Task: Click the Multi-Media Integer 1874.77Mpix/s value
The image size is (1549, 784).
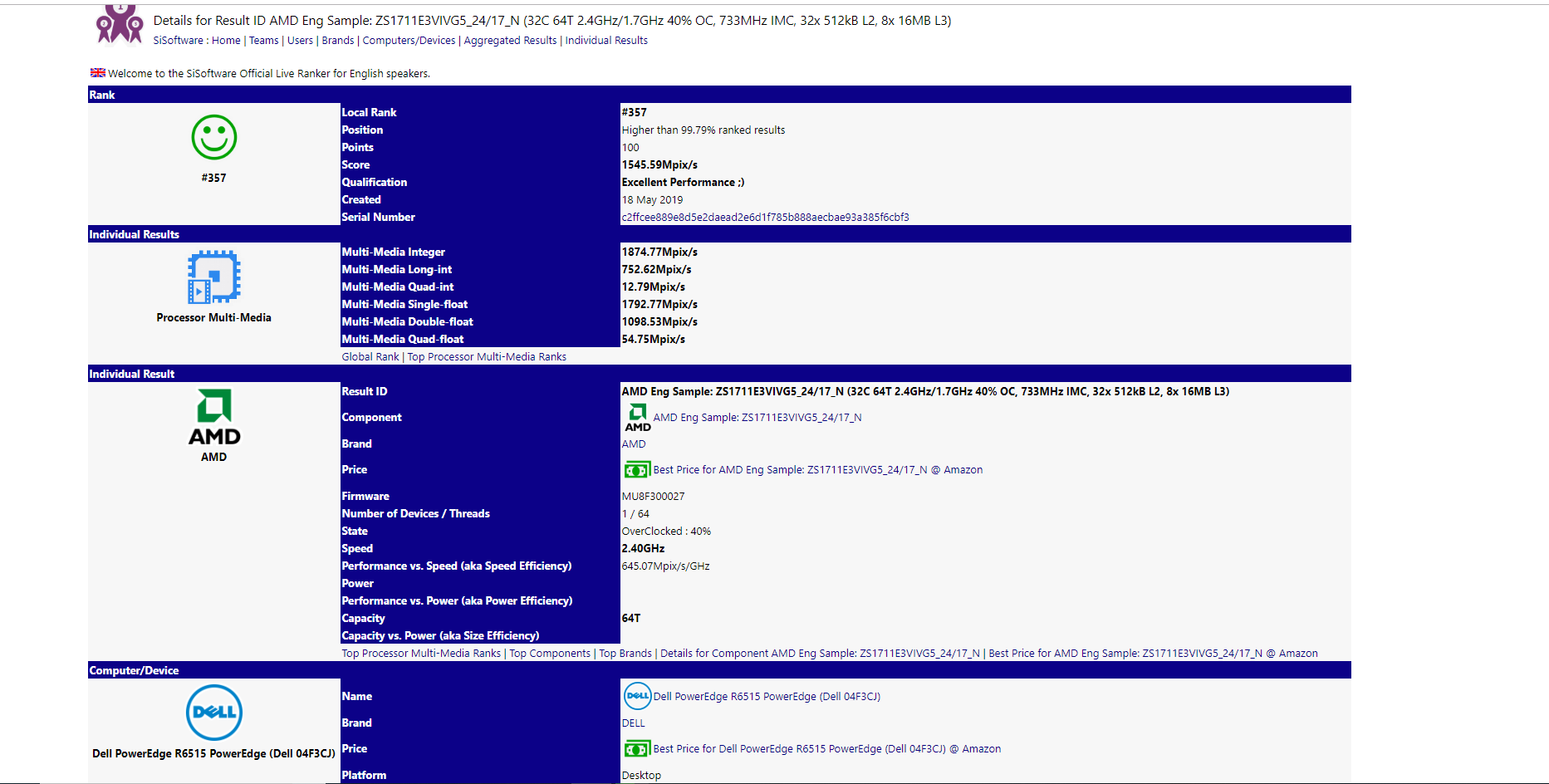Action: click(659, 252)
